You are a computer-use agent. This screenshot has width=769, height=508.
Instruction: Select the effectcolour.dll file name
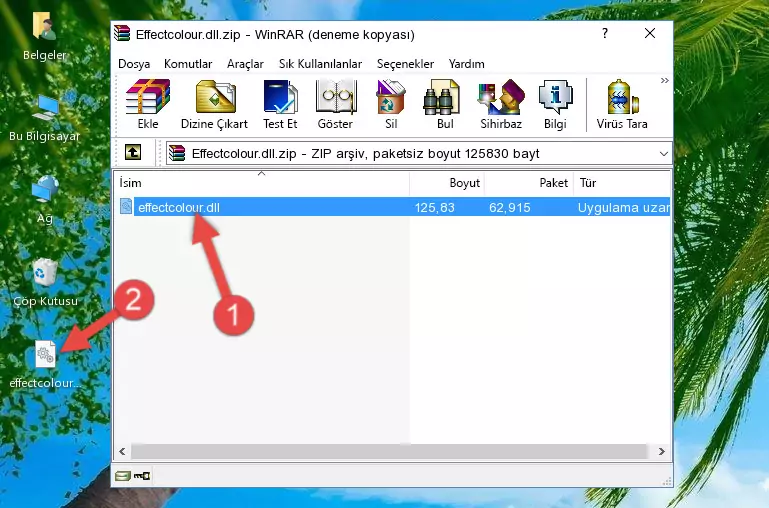pyautogui.click(x=179, y=207)
